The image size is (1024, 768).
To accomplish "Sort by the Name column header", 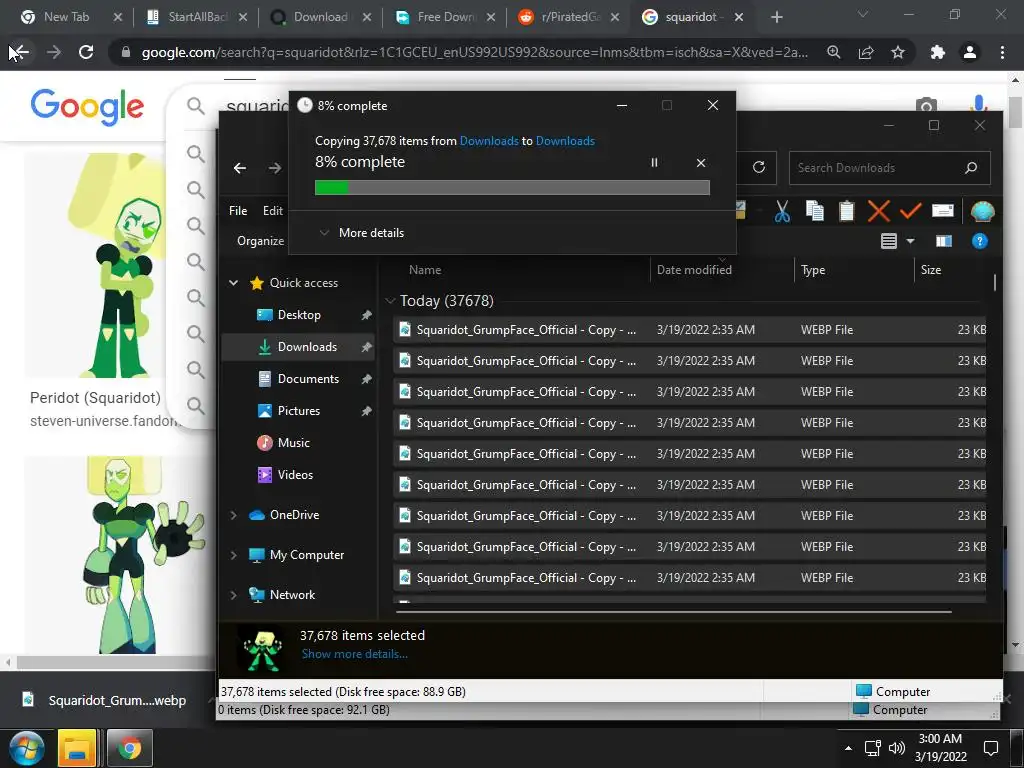I will (x=424, y=270).
